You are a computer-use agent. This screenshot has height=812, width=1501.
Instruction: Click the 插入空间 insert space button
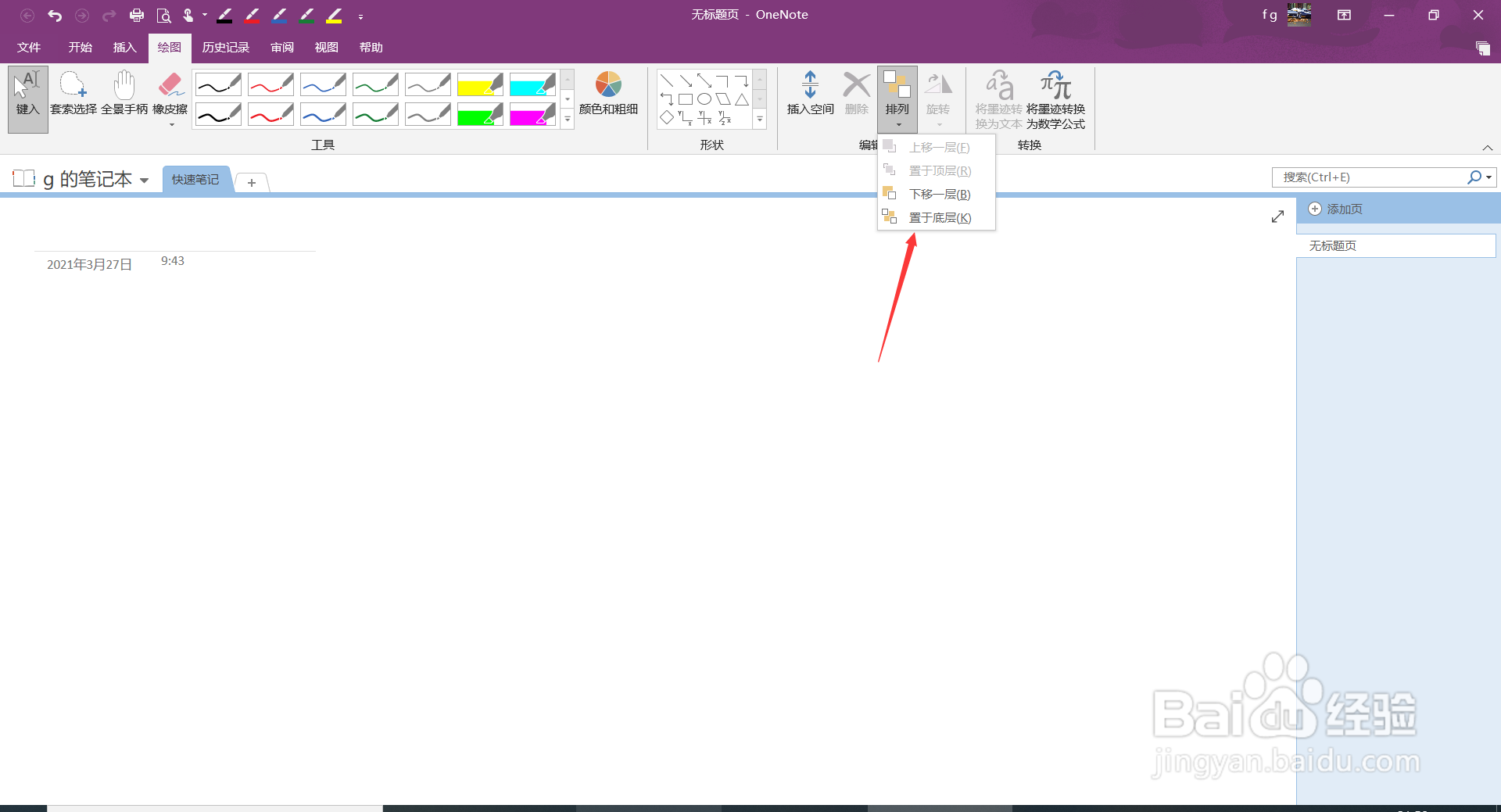(810, 94)
